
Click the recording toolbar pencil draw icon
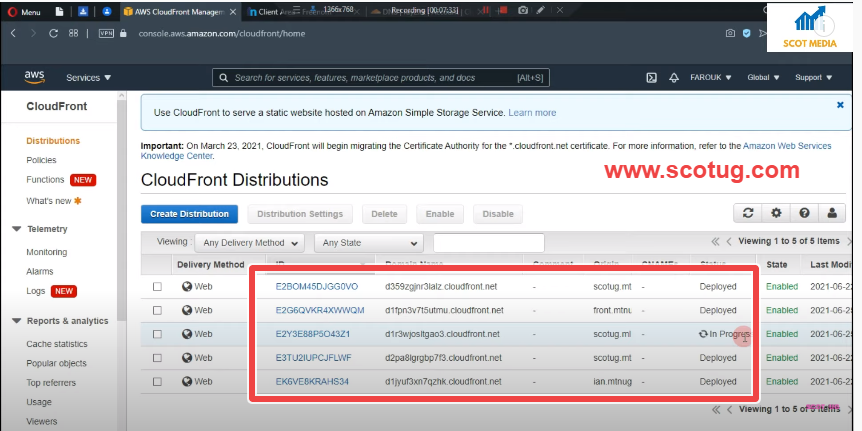[541, 10]
